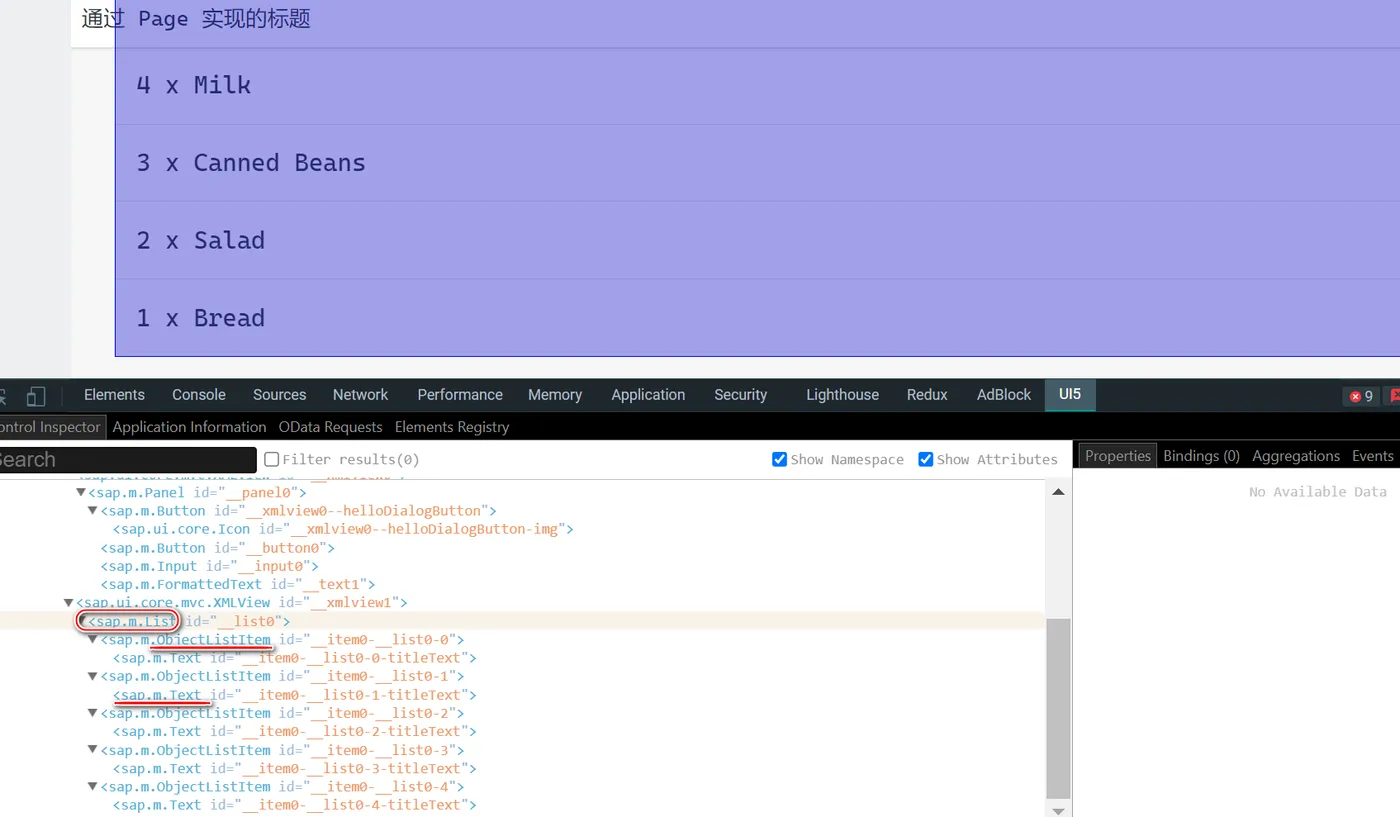Open the Redux tab
Viewport: 1400px width, 817px height.
(927, 395)
